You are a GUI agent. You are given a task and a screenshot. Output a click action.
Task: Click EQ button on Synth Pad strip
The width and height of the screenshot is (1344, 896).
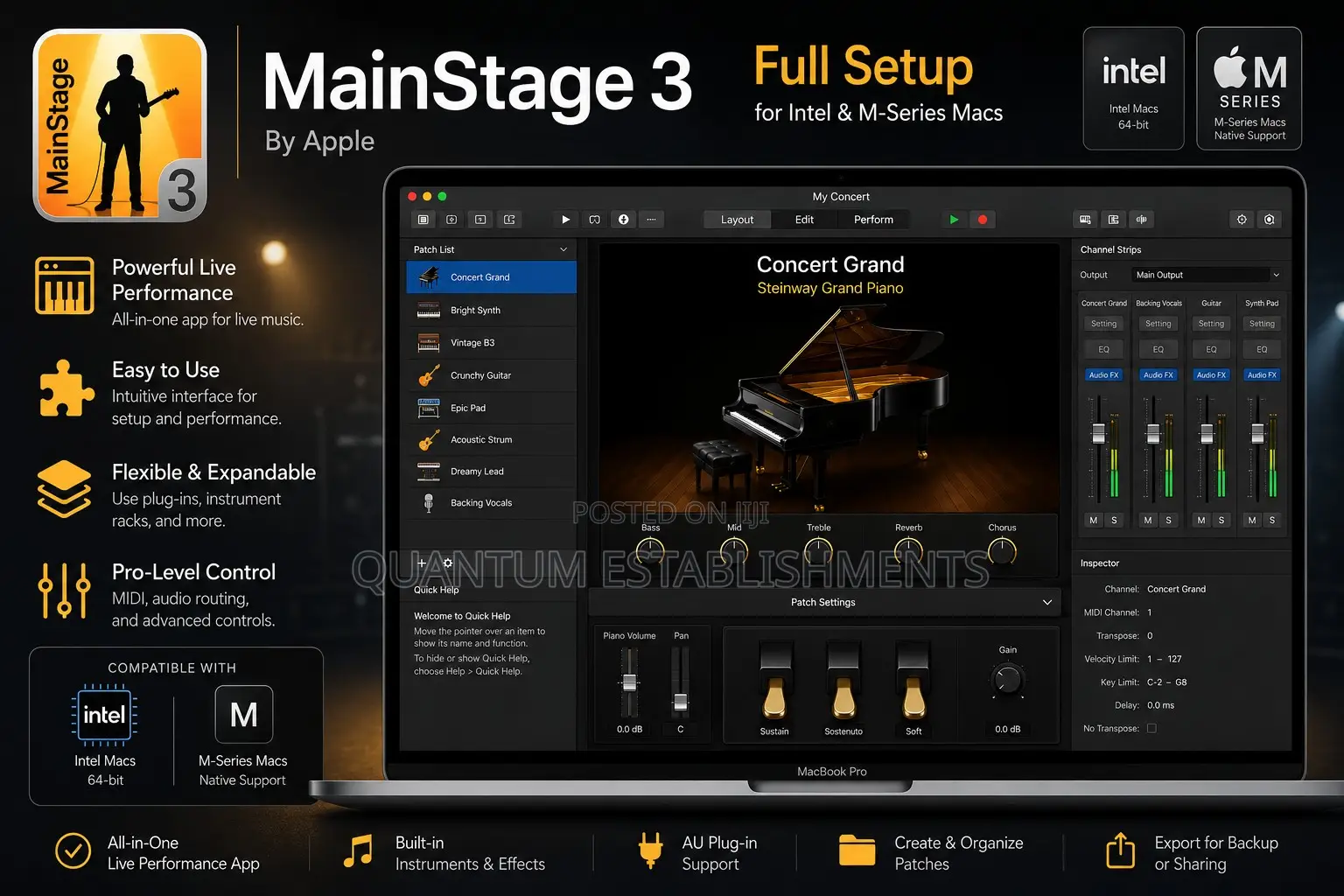[1263, 349]
